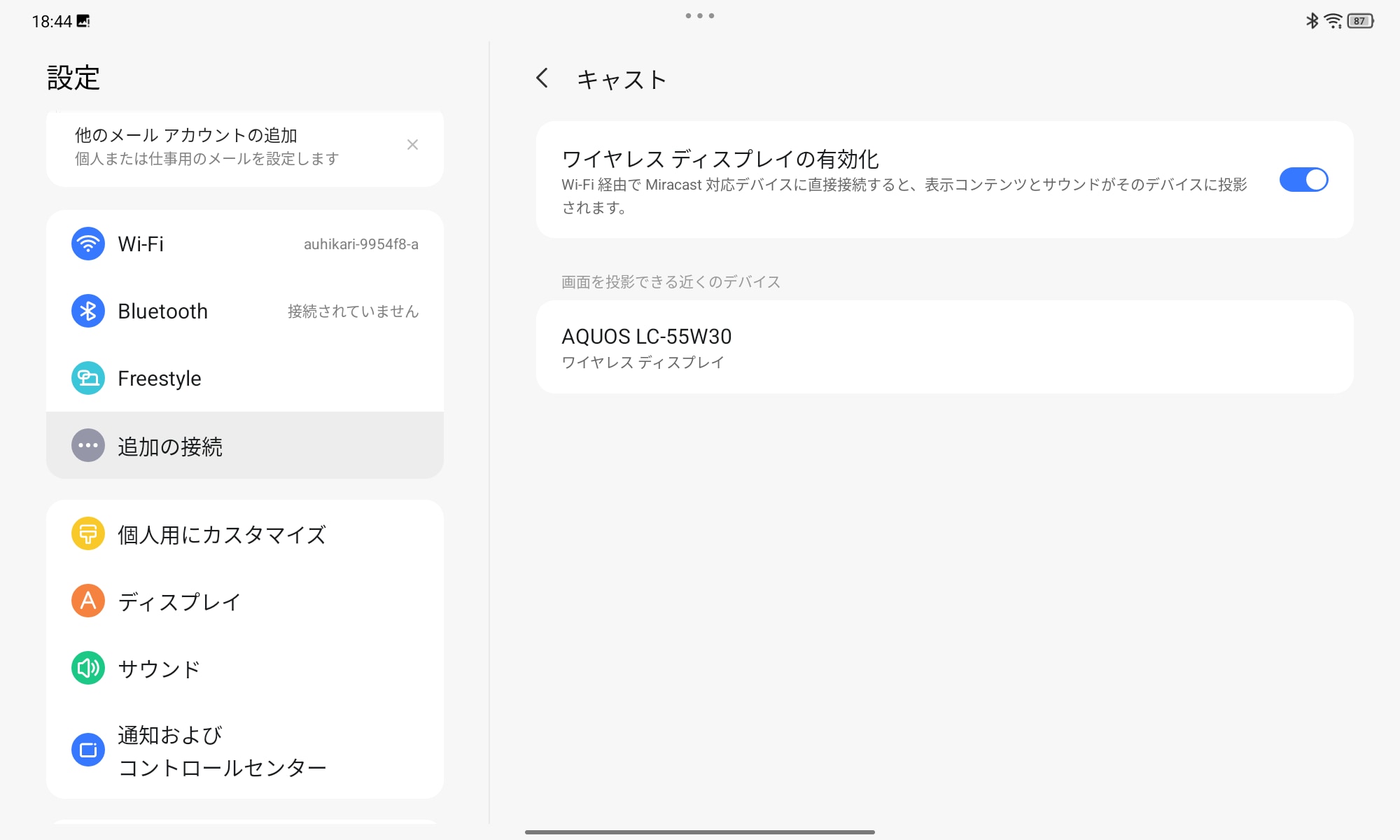Tap the Bluetooth icon in status bar
This screenshot has height=840, width=1400.
pos(1312,21)
